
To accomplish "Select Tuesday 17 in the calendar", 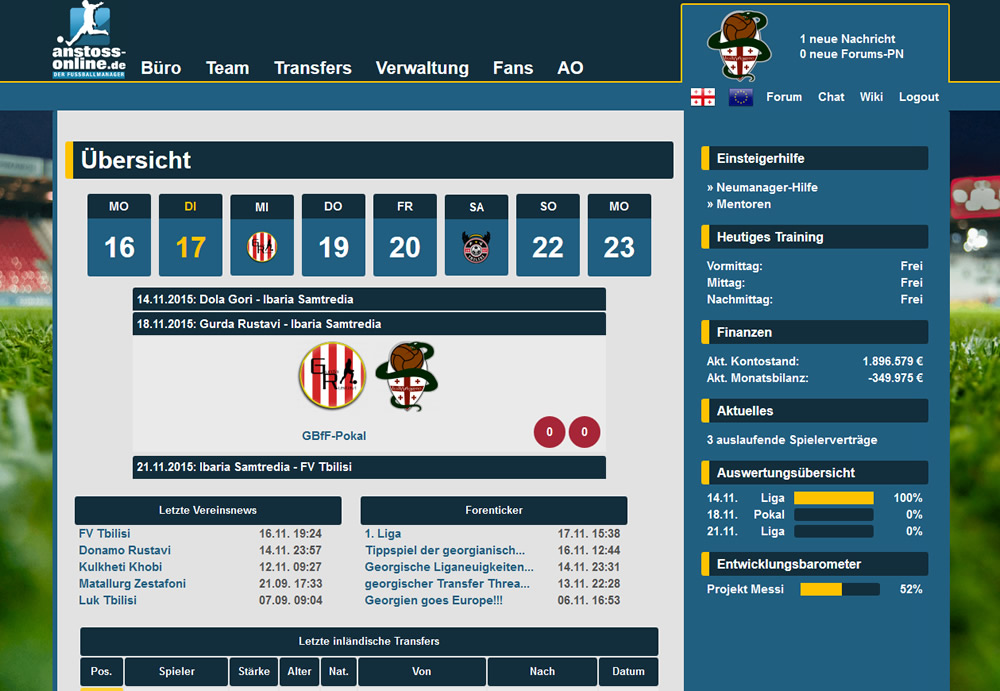I will 191,235.
